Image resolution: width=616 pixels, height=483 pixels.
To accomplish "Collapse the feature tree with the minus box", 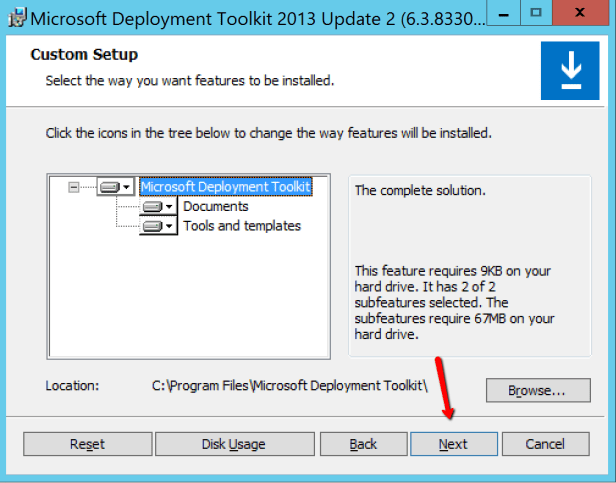I will (73, 187).
